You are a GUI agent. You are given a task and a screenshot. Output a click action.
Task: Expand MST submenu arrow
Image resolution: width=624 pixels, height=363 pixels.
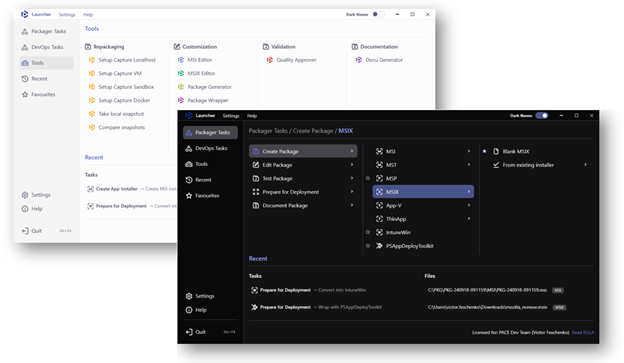pyautogui.click(x=469, y=165)
